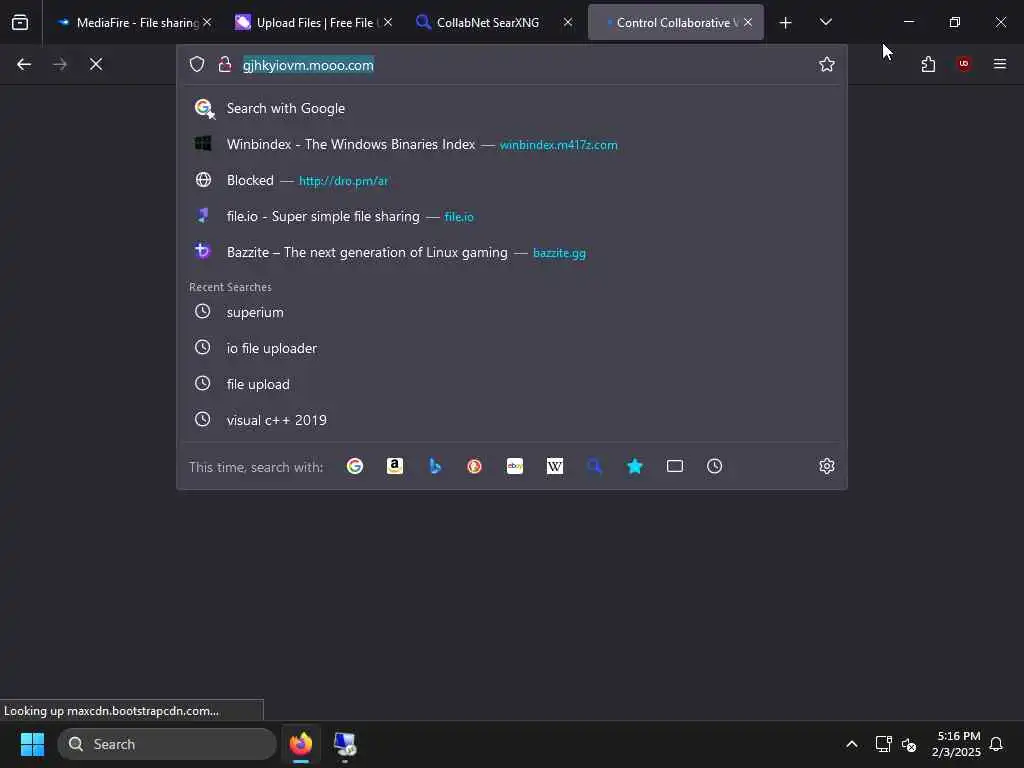Open the Extensions puzzle icon
1024x768 pixels.
928,64
